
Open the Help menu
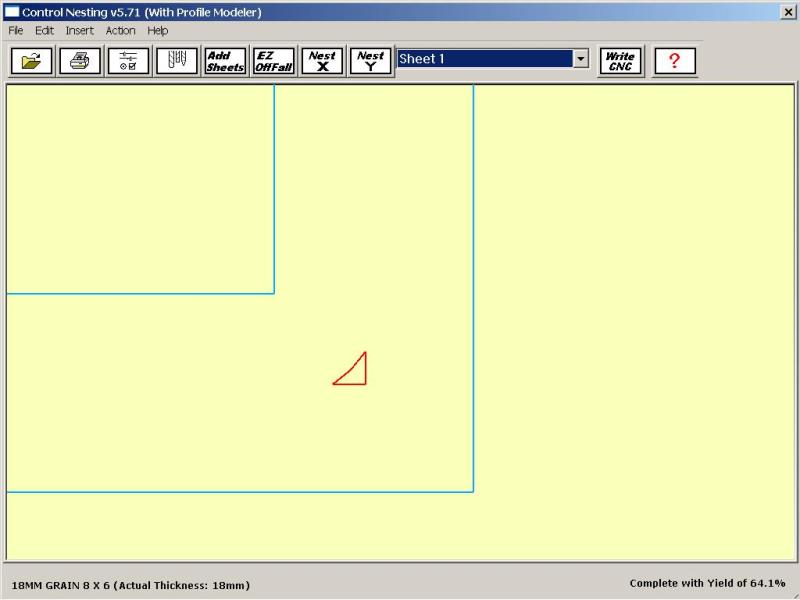(158, 31)
